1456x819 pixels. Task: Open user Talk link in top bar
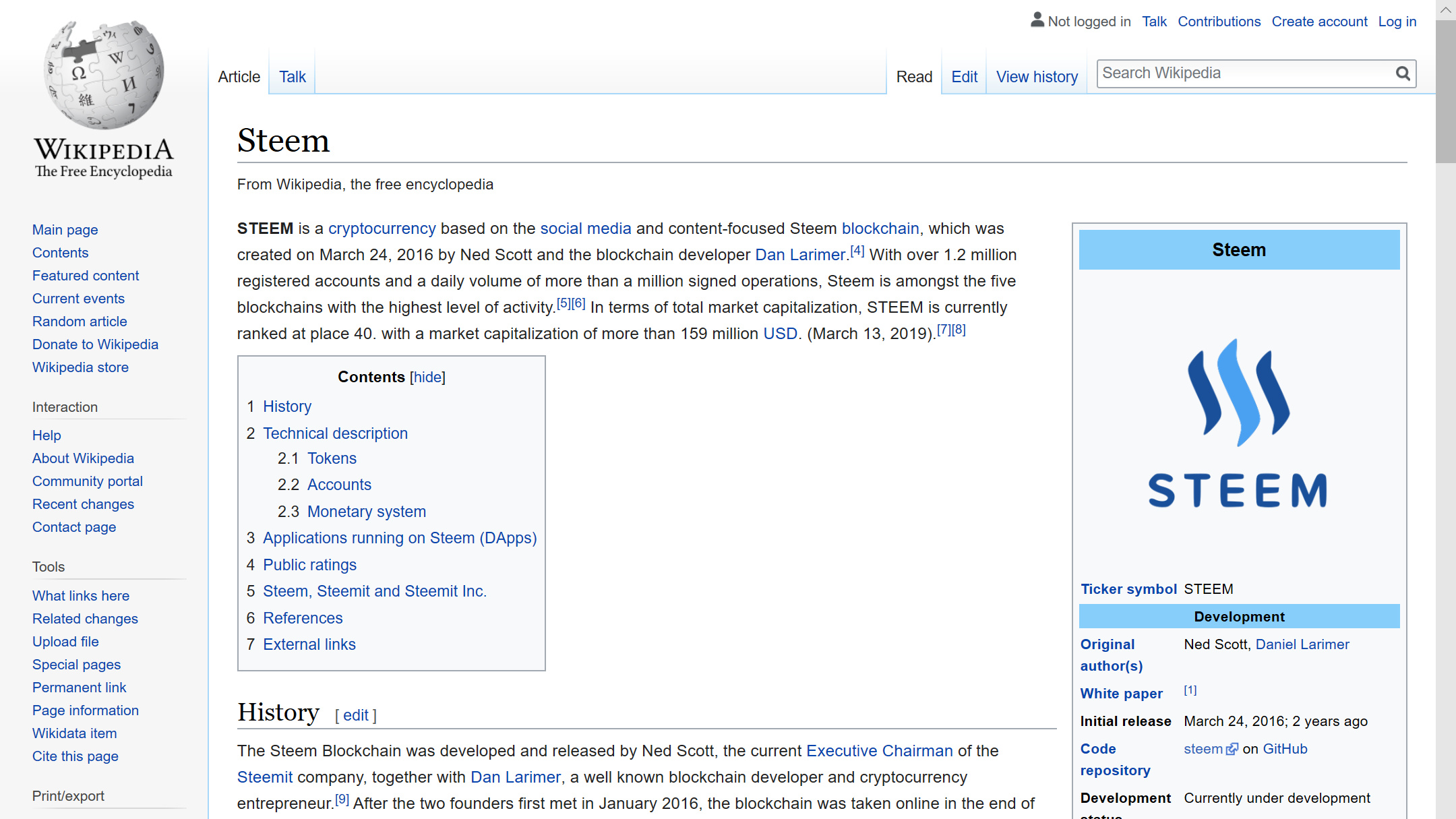click(x=1154, y=22)
